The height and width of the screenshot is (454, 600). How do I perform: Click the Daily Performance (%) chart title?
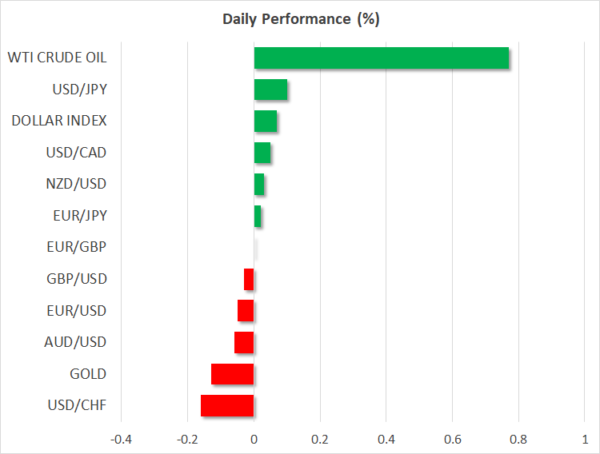tap(300, 19)
